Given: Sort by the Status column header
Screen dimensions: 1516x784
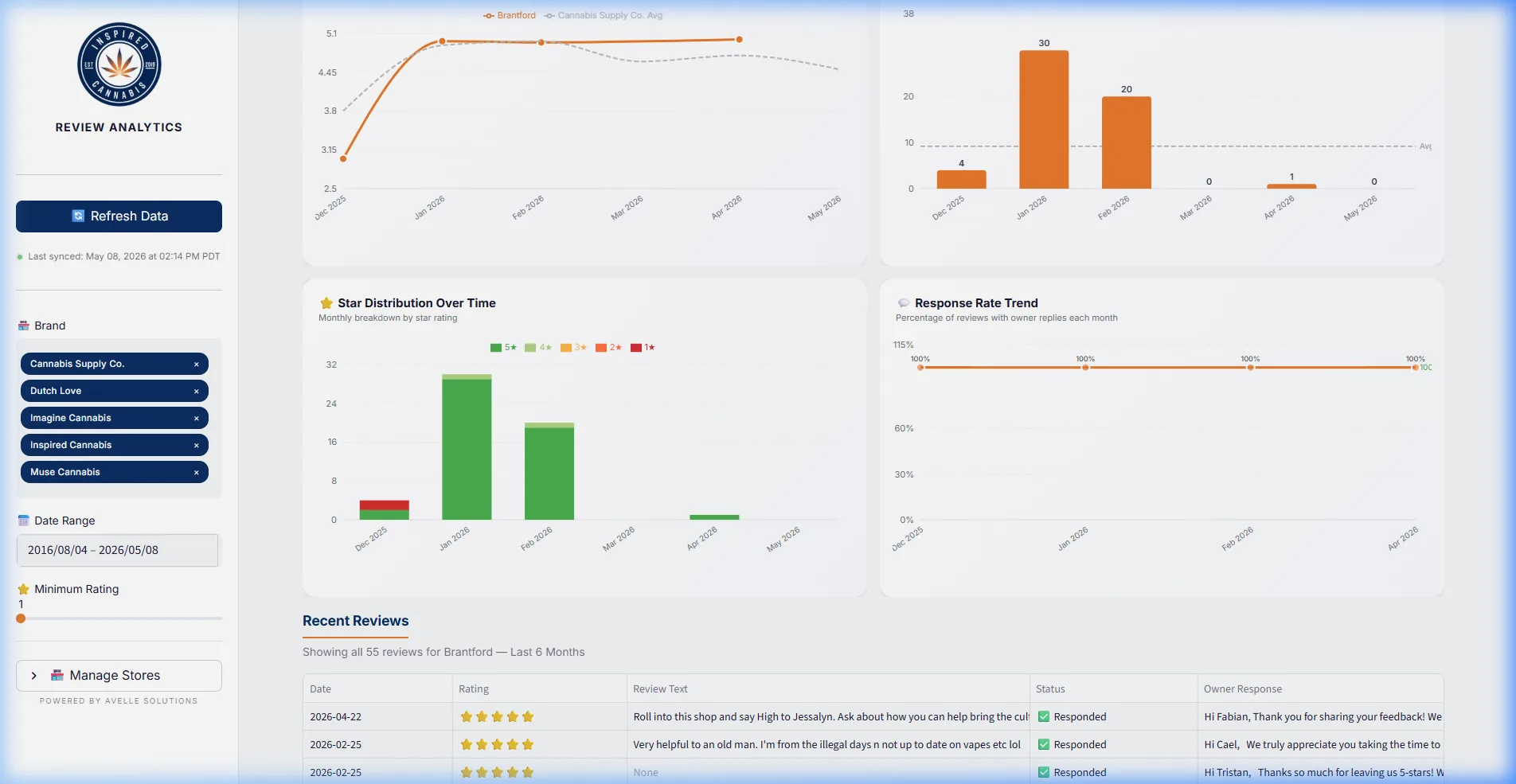Looking at the screenshot, I should coord(1113,689).
